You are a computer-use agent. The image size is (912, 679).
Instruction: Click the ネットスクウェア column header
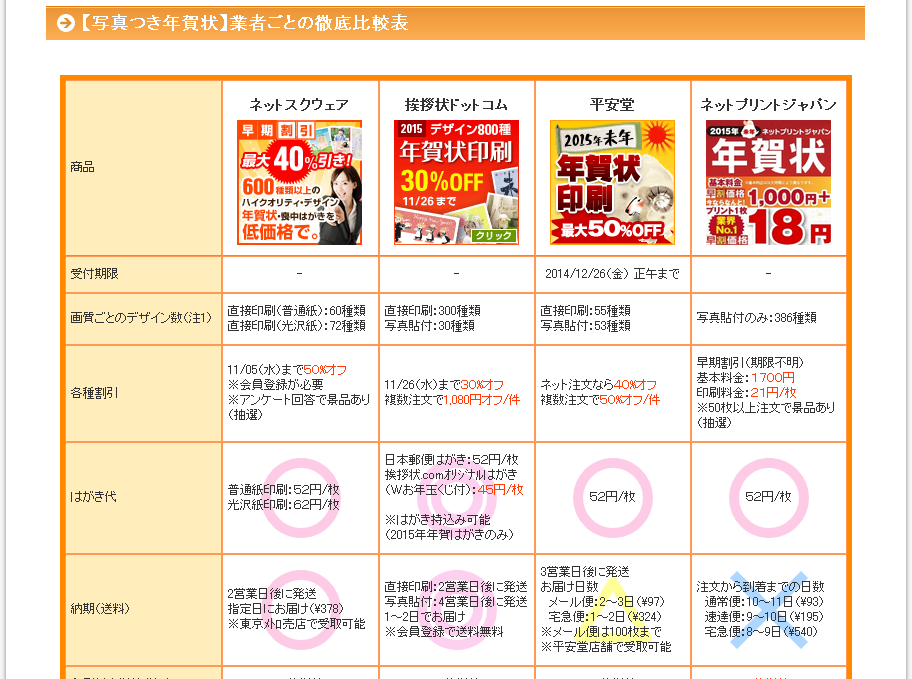point(300,105)
